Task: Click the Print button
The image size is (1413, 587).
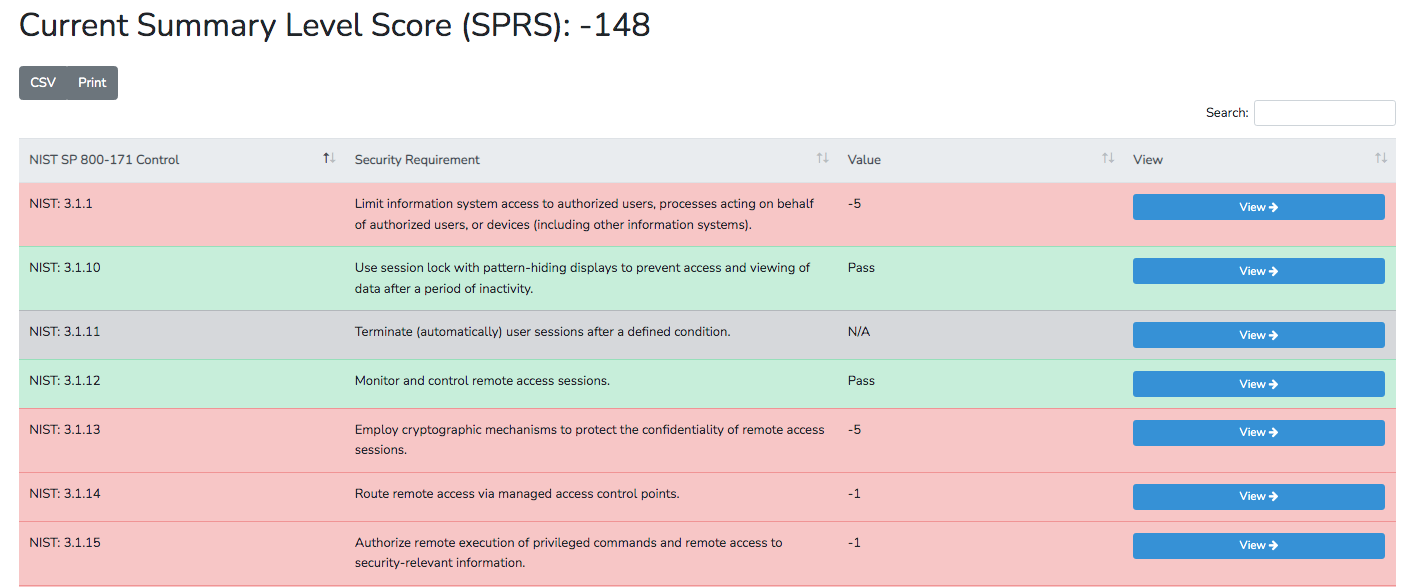Action: (92, 83)
